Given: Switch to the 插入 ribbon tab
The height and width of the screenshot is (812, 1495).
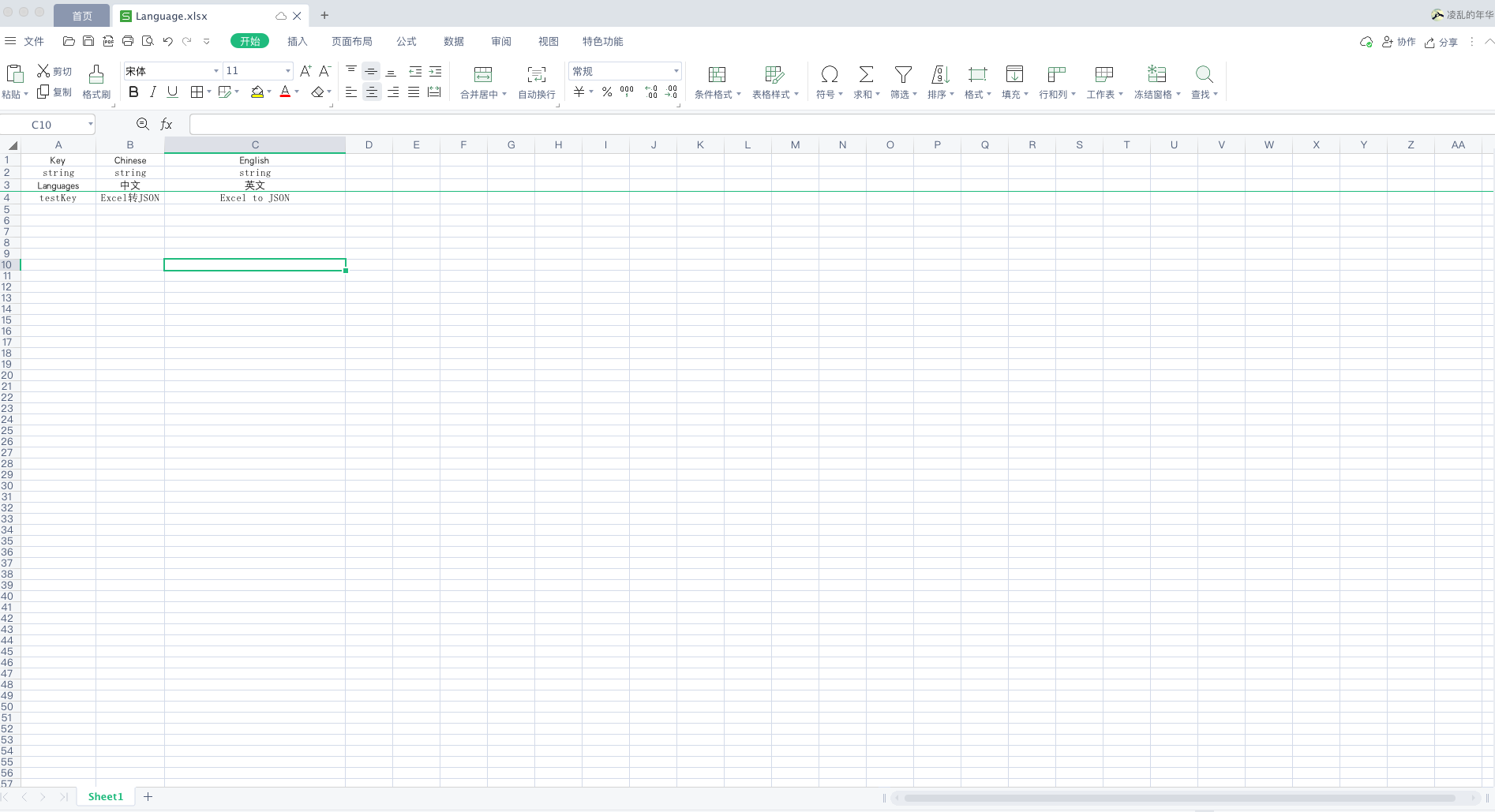Looking at the screenshot, I should [x=297, y=41].
